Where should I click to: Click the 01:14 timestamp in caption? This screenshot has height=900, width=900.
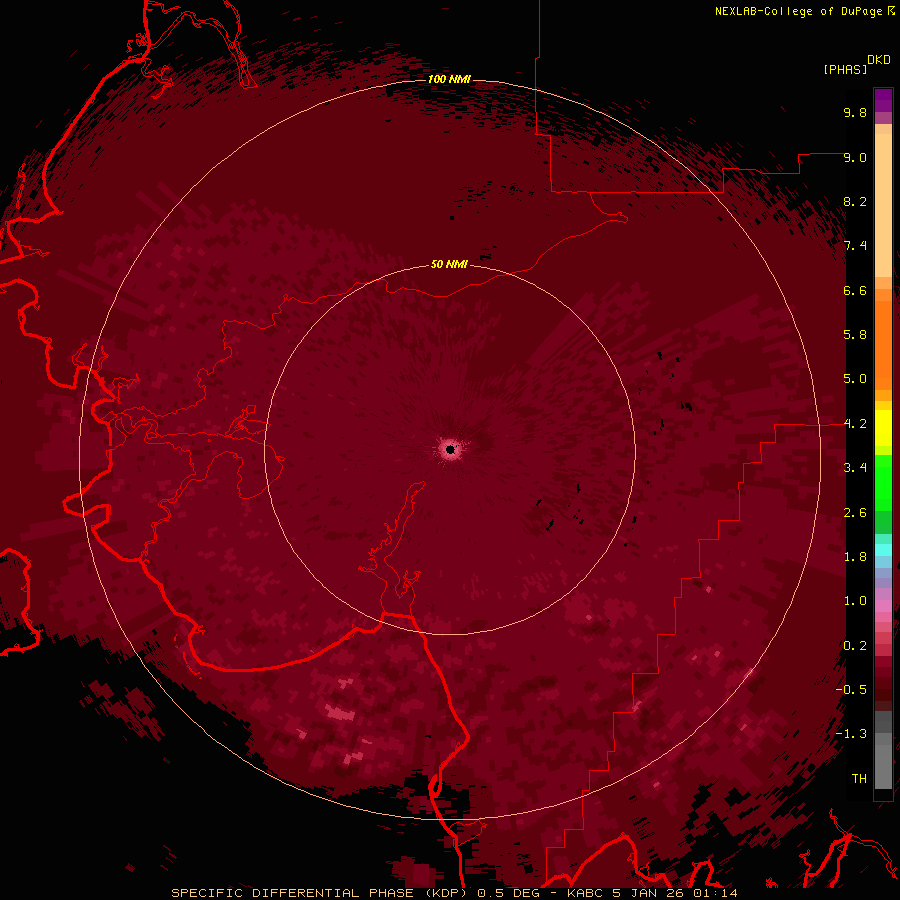point(715,893)
